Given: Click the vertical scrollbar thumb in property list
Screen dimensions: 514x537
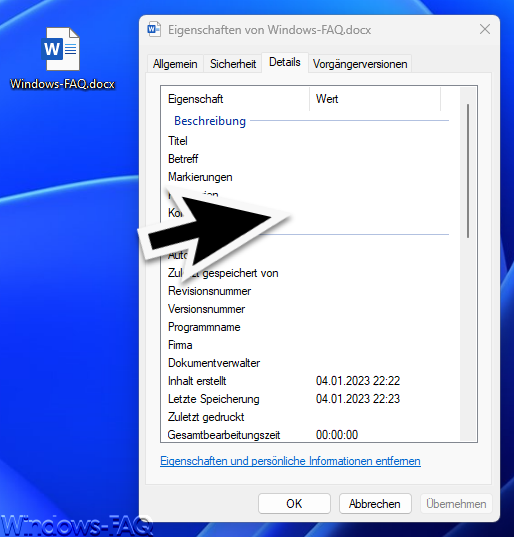Looking at the screenshot, I should click(x=468, y=171).
